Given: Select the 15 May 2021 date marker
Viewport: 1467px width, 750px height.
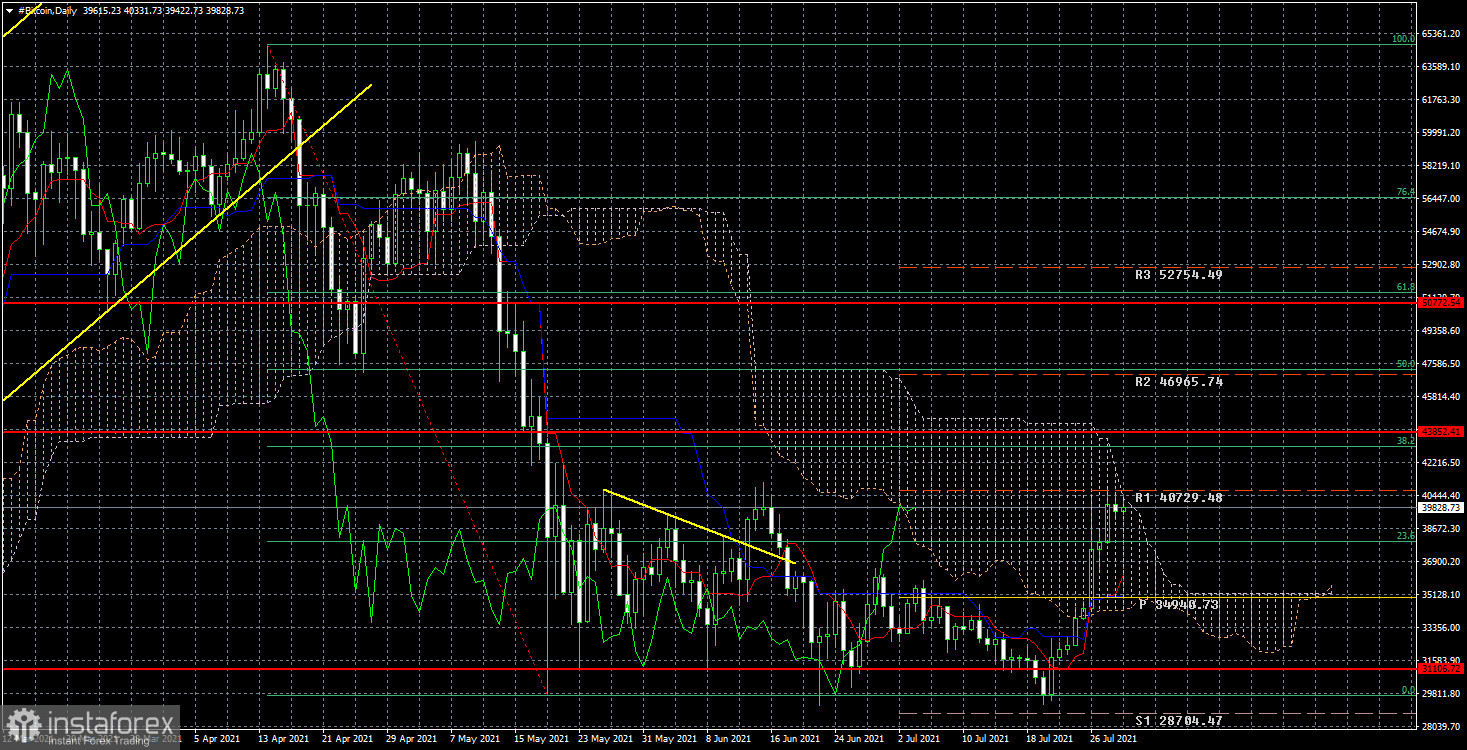Looking at the screenshot, I should (x=538, y=739).
